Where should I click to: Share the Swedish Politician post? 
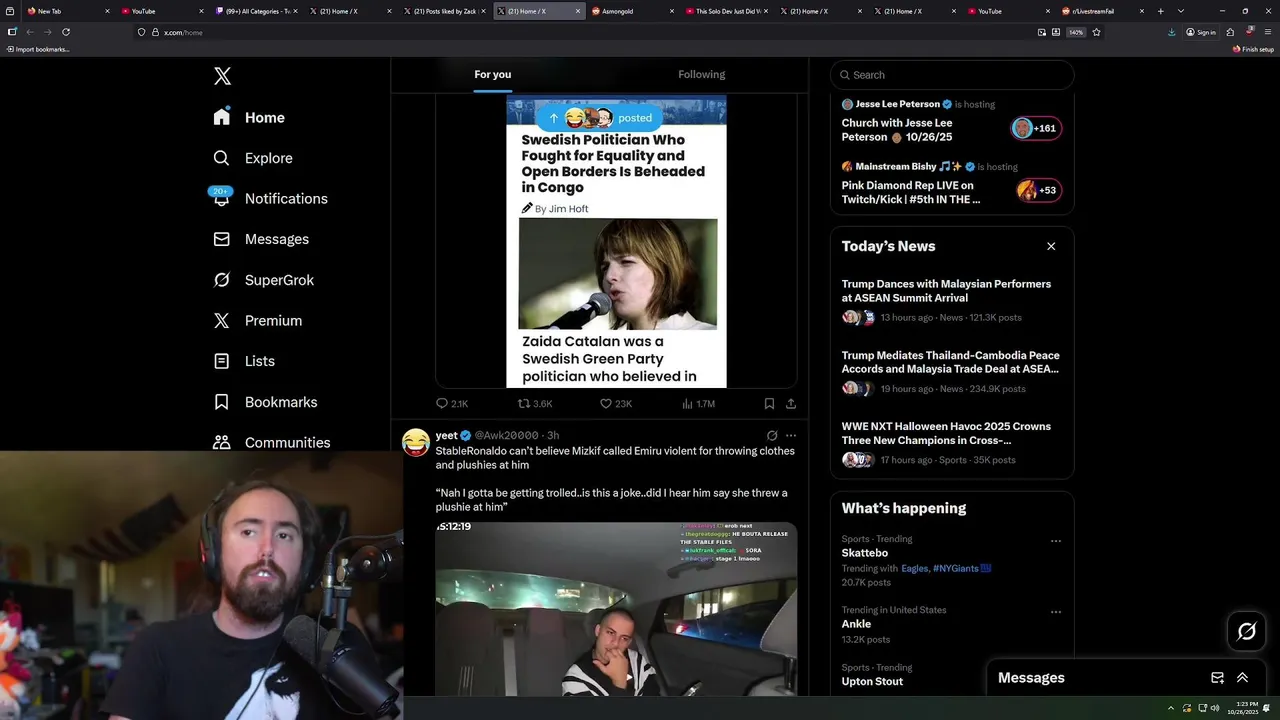coord(791,404)
